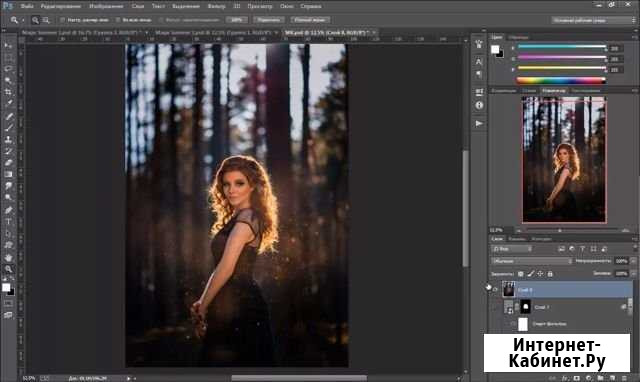Switch to the Каналы tab

point(517,239)
